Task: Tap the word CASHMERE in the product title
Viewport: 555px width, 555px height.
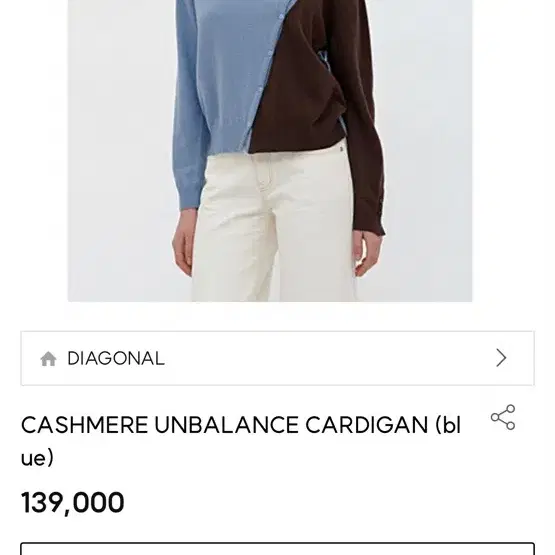Action: coord(84,425)
